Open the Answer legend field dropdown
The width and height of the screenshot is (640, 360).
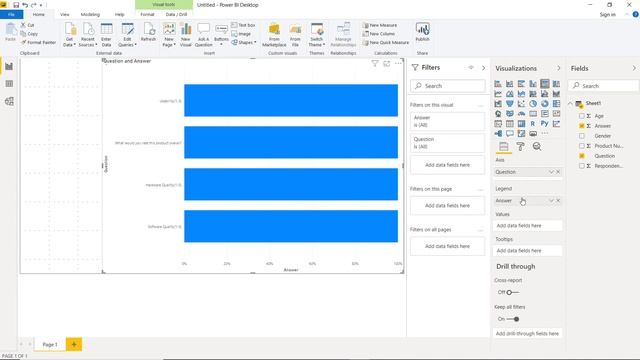551,200
